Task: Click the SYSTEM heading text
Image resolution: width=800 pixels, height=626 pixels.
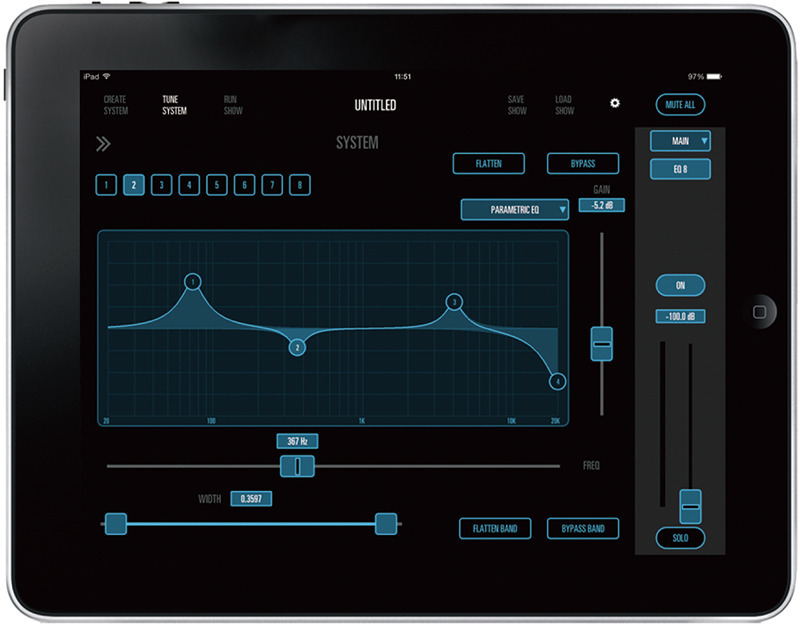Action: click(x=357, y=142)
